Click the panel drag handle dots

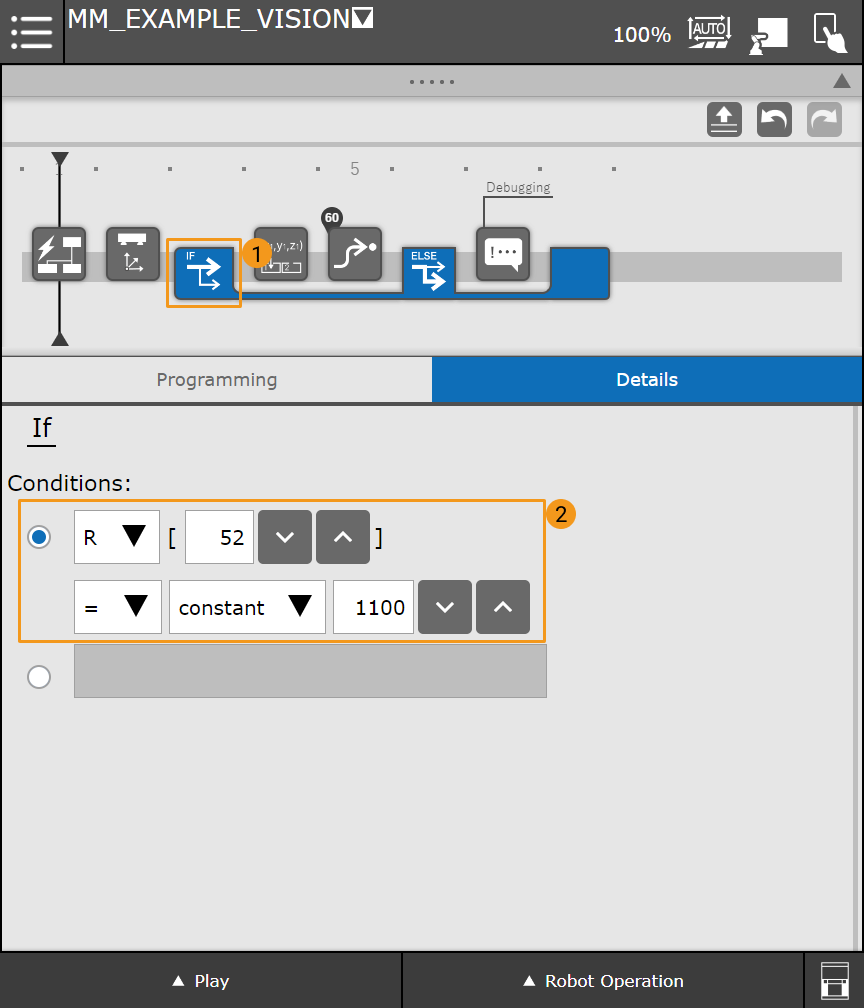(x=432, y=82)
